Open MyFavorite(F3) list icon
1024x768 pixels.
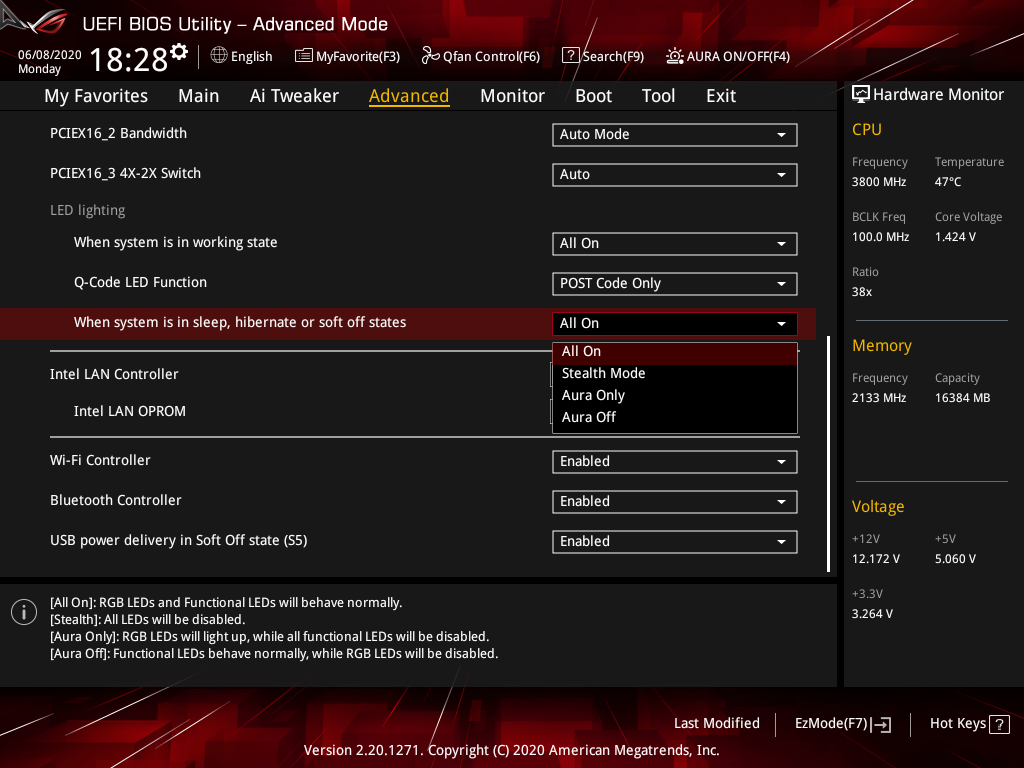click(x=303, y=56)
